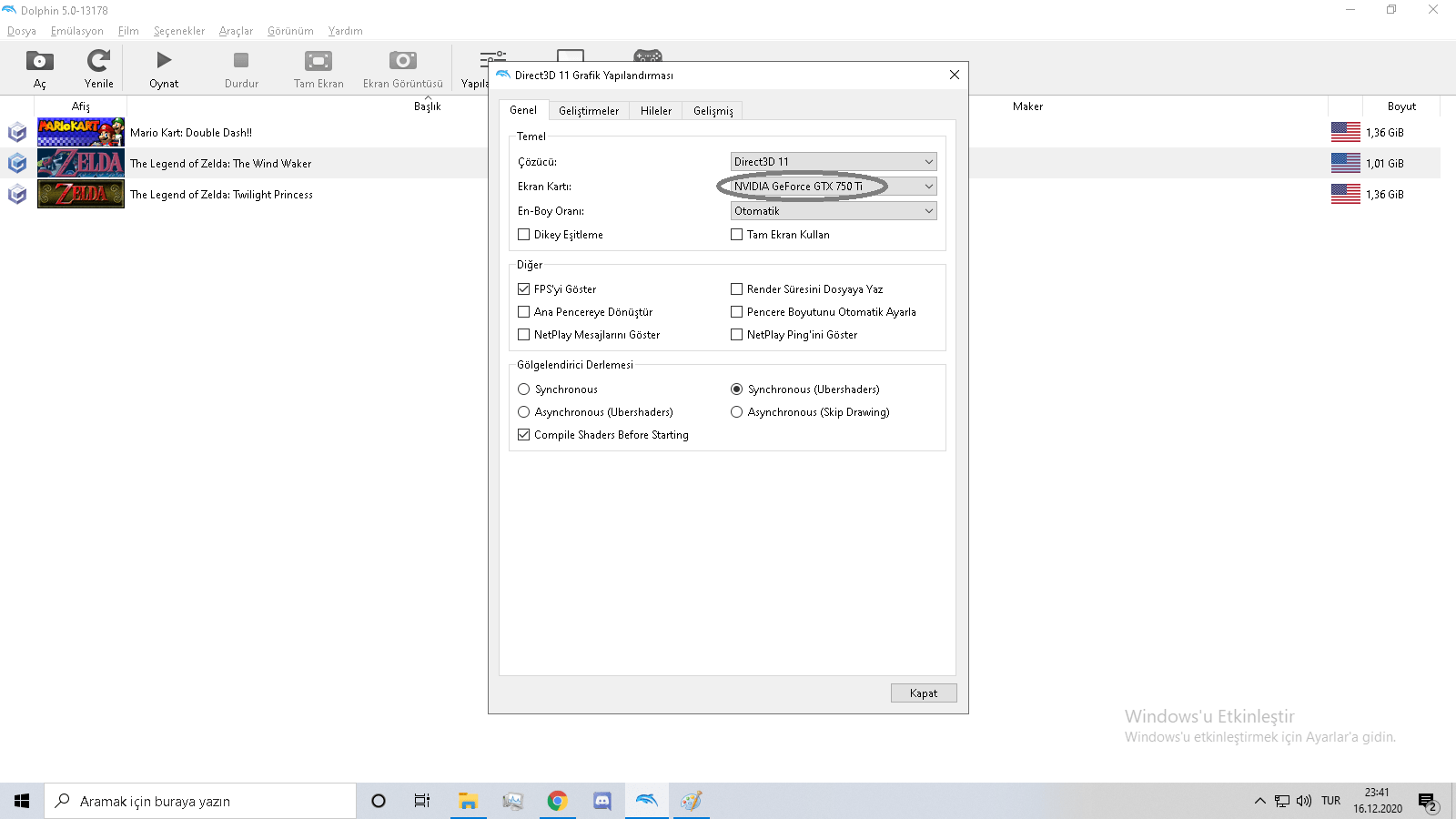Click the Dolphin taskbar icon

(x=646, y=801)
